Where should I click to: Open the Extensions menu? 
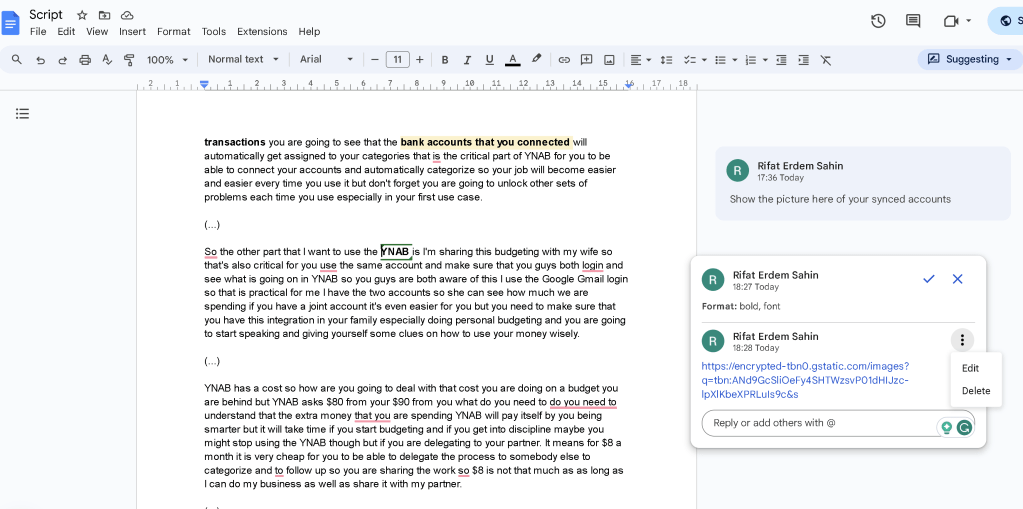(262, 31)
